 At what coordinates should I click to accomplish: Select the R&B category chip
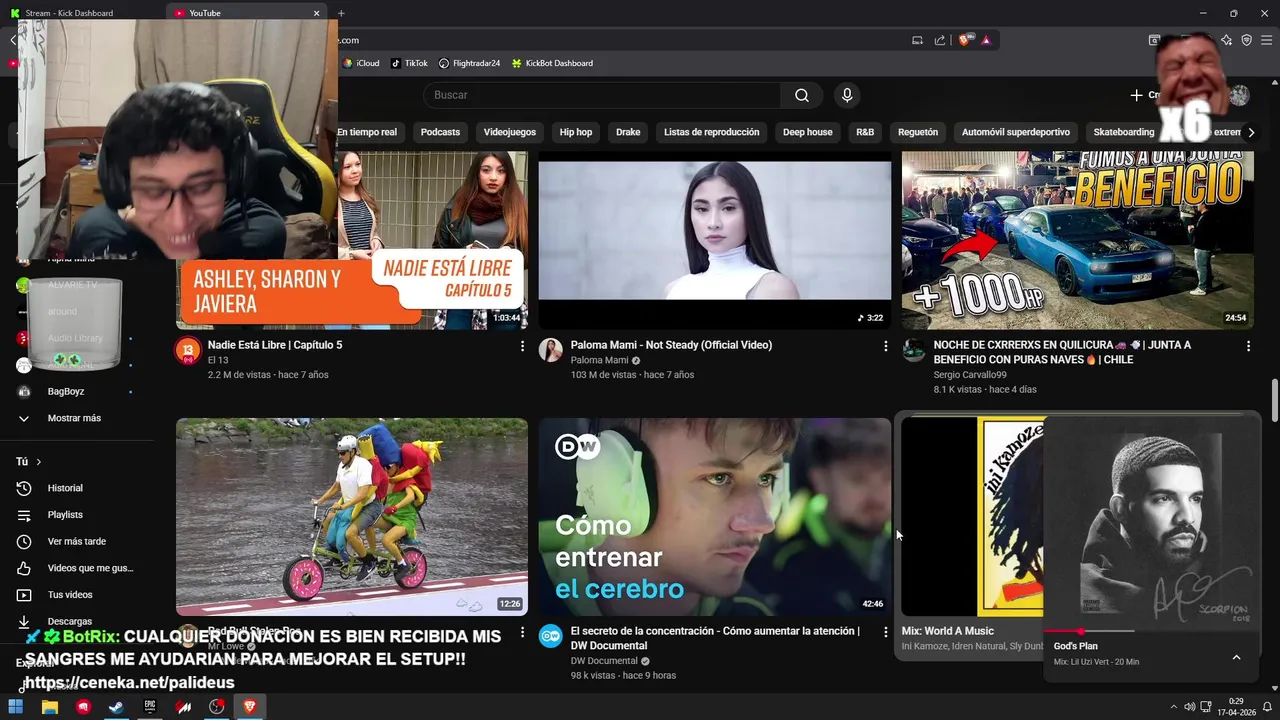[x=865, y=132]
